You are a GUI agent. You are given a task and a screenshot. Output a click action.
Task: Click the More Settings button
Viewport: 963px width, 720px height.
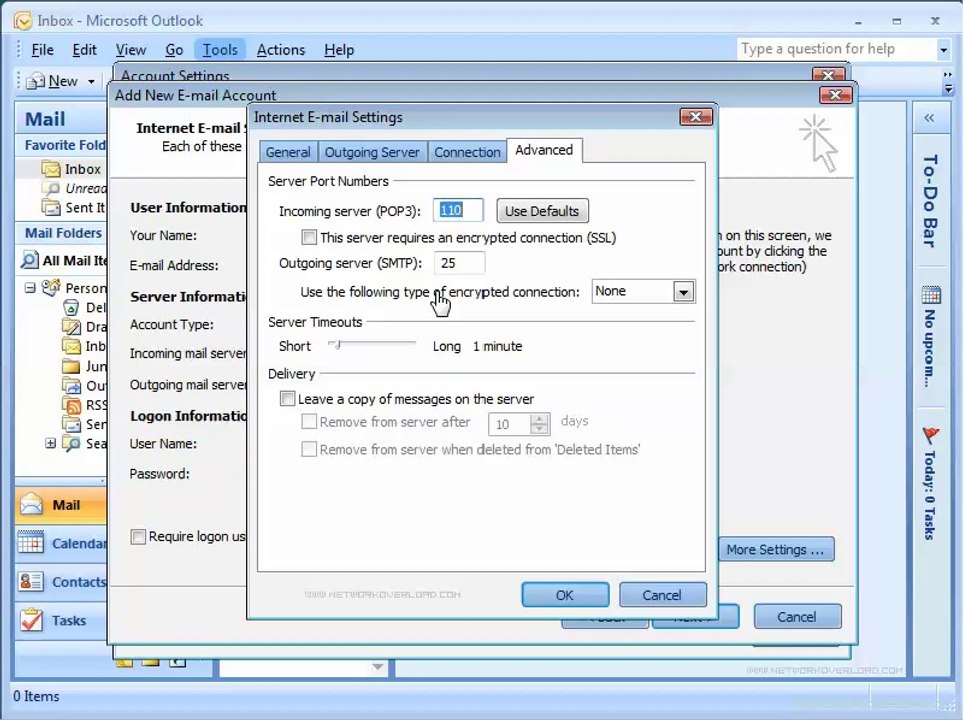[x=775, y=549]
